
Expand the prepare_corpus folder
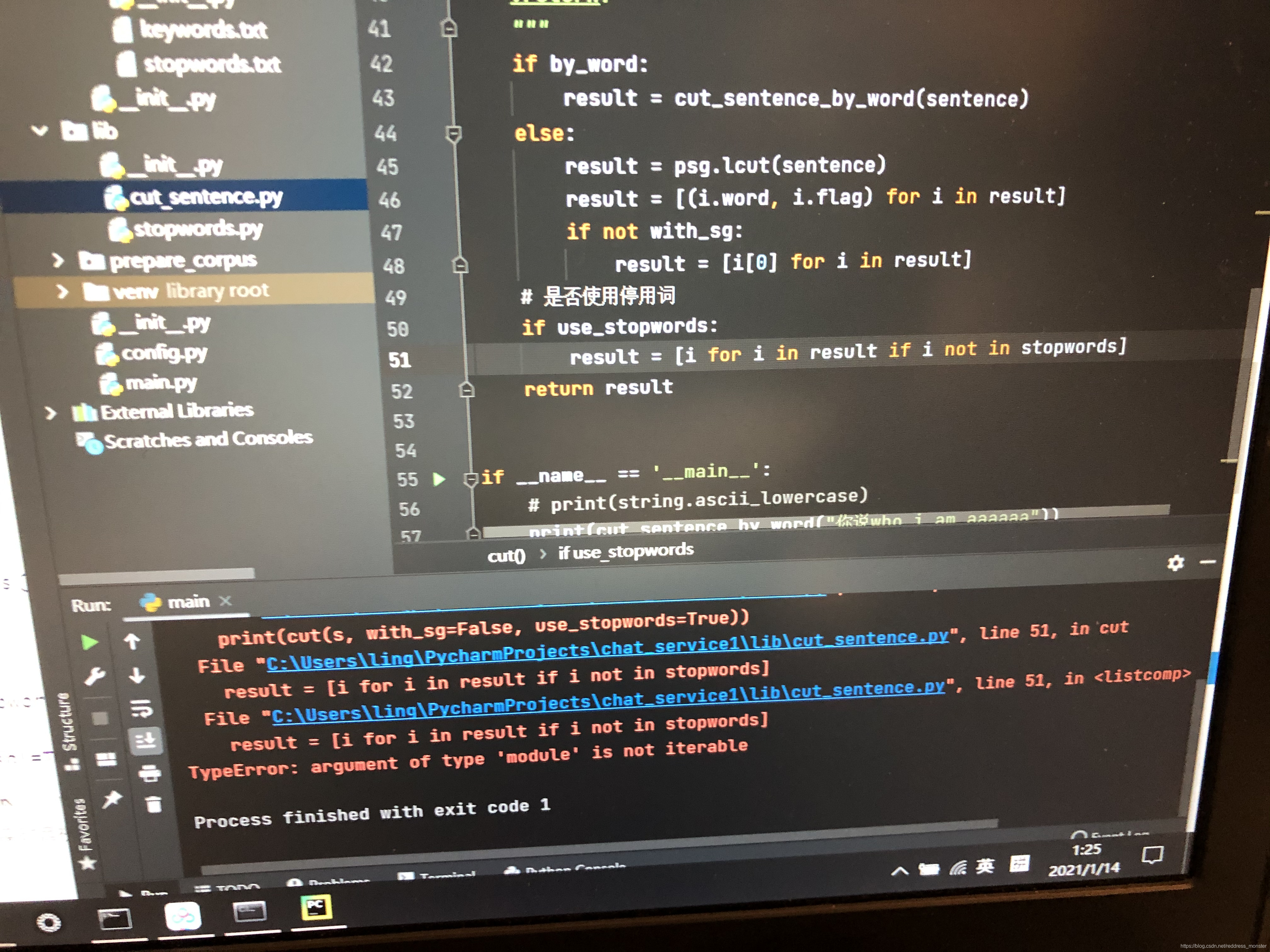click(x=57, y=261)
